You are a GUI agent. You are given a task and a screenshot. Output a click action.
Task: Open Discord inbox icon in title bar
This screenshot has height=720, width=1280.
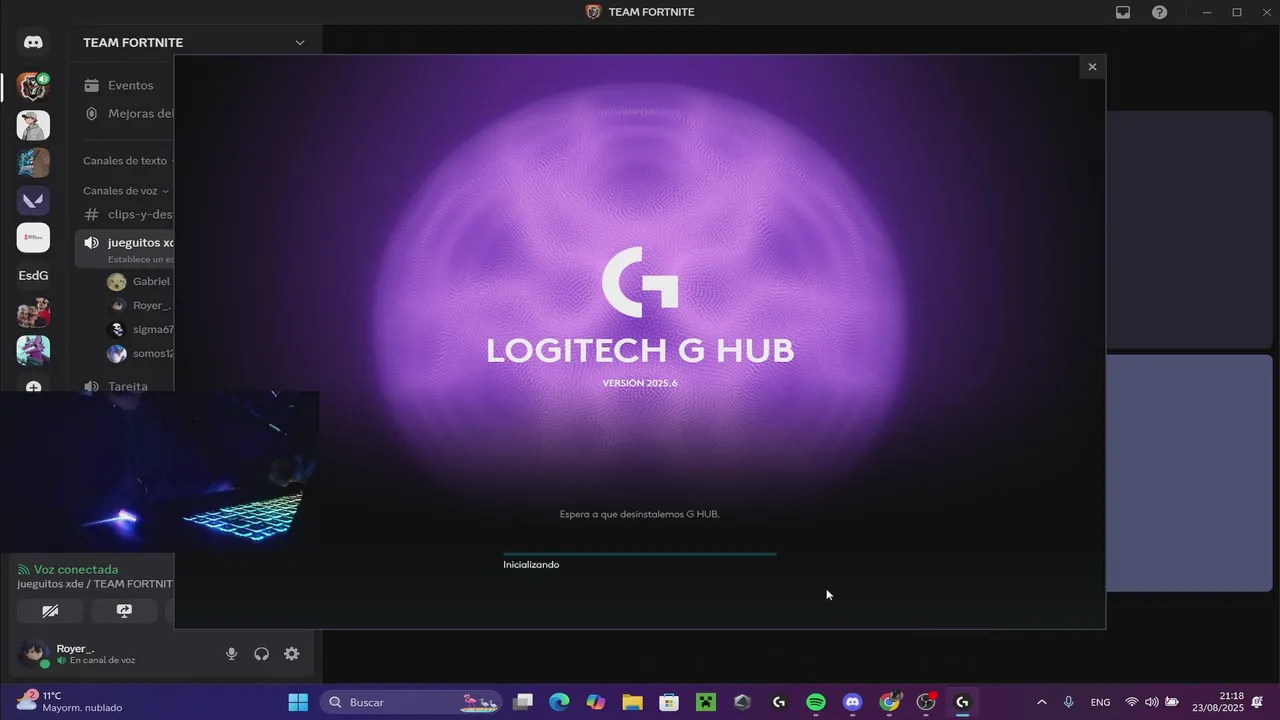click(x=1123, y=12)
